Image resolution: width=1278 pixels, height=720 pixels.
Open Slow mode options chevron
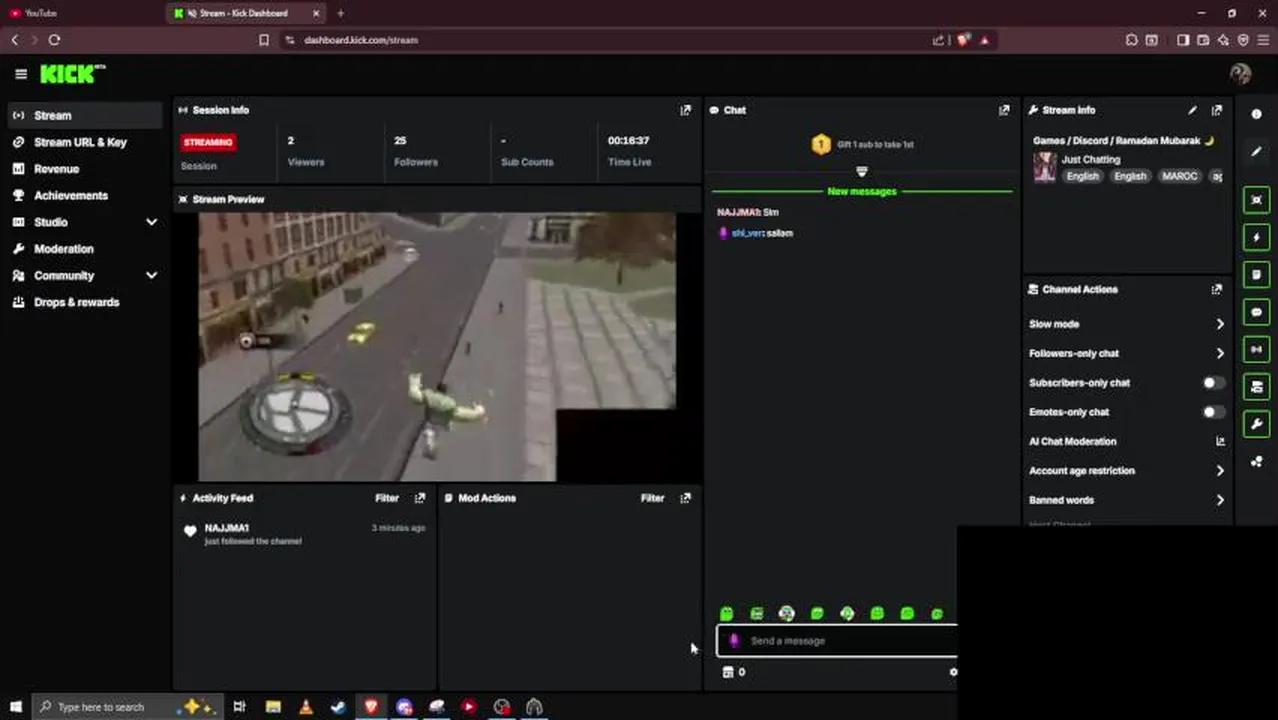(1220, 324)
